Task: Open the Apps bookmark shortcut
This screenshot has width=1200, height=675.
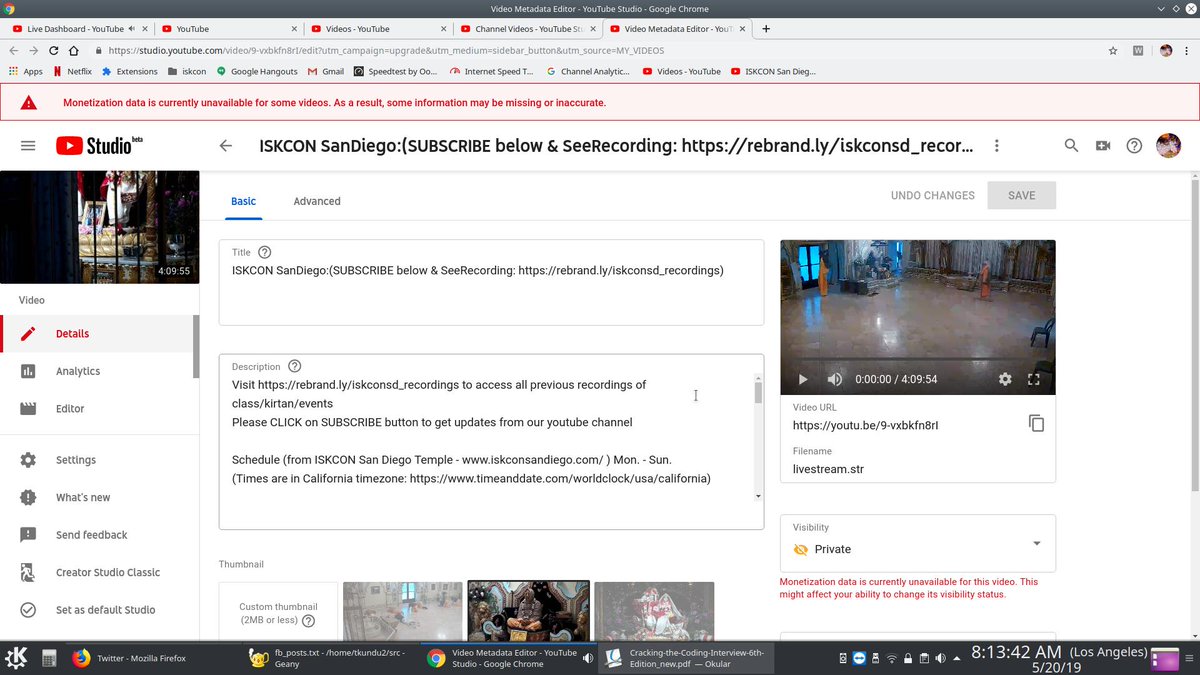Action: [x=25, y=72]
